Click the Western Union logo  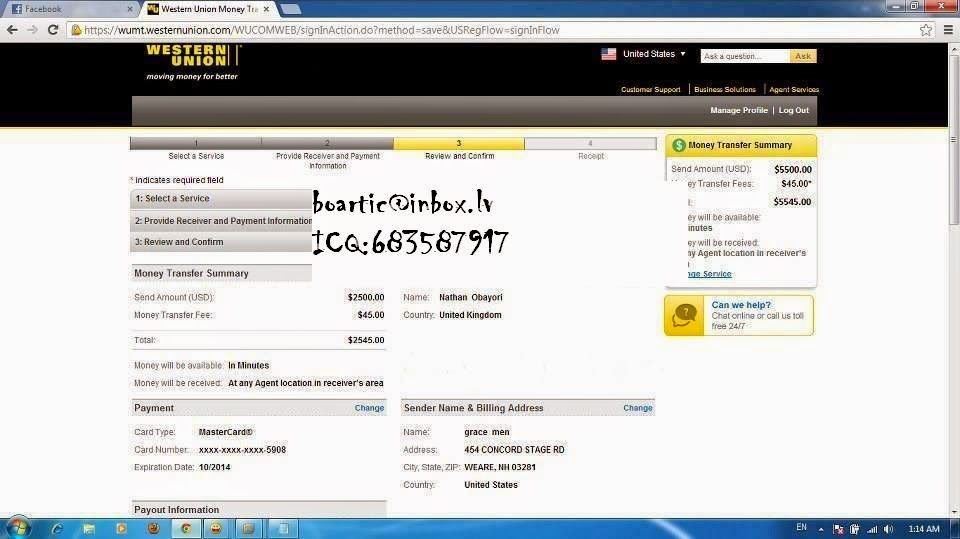[193, 62]
